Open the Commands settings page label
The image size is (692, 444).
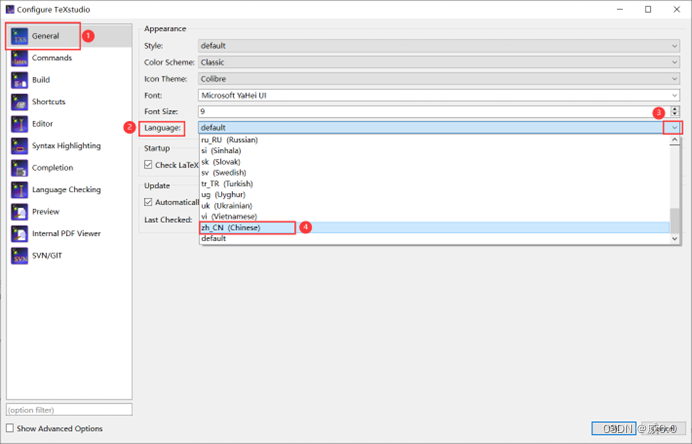click(52, 58)
